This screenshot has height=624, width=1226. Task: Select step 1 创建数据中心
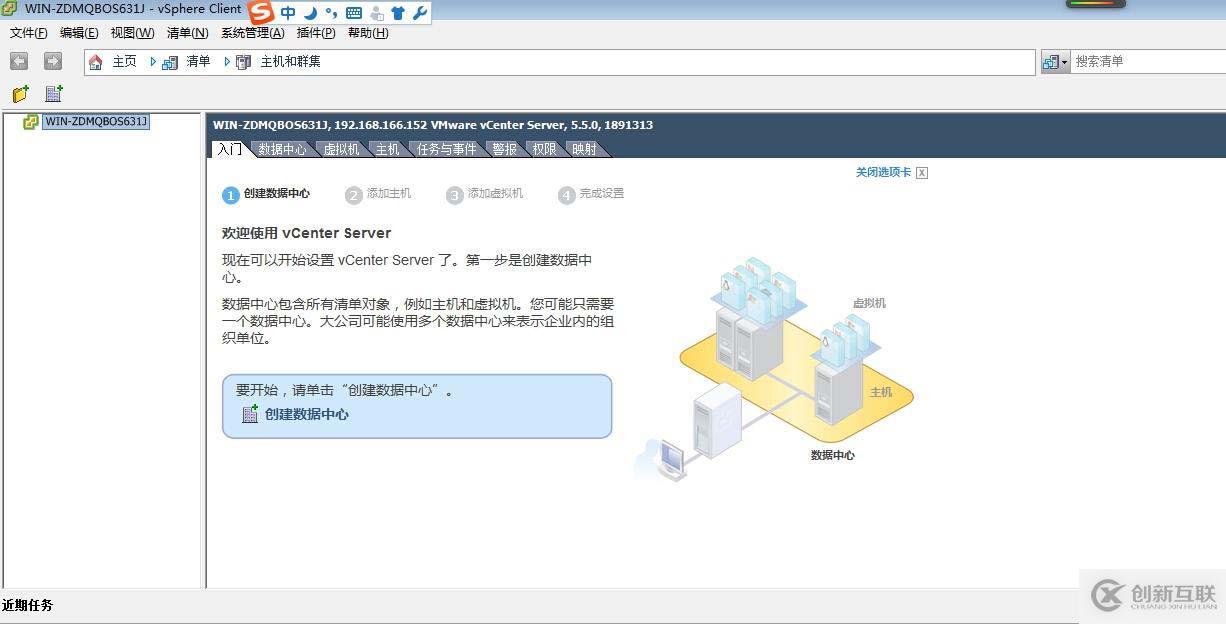click(266, 194)
